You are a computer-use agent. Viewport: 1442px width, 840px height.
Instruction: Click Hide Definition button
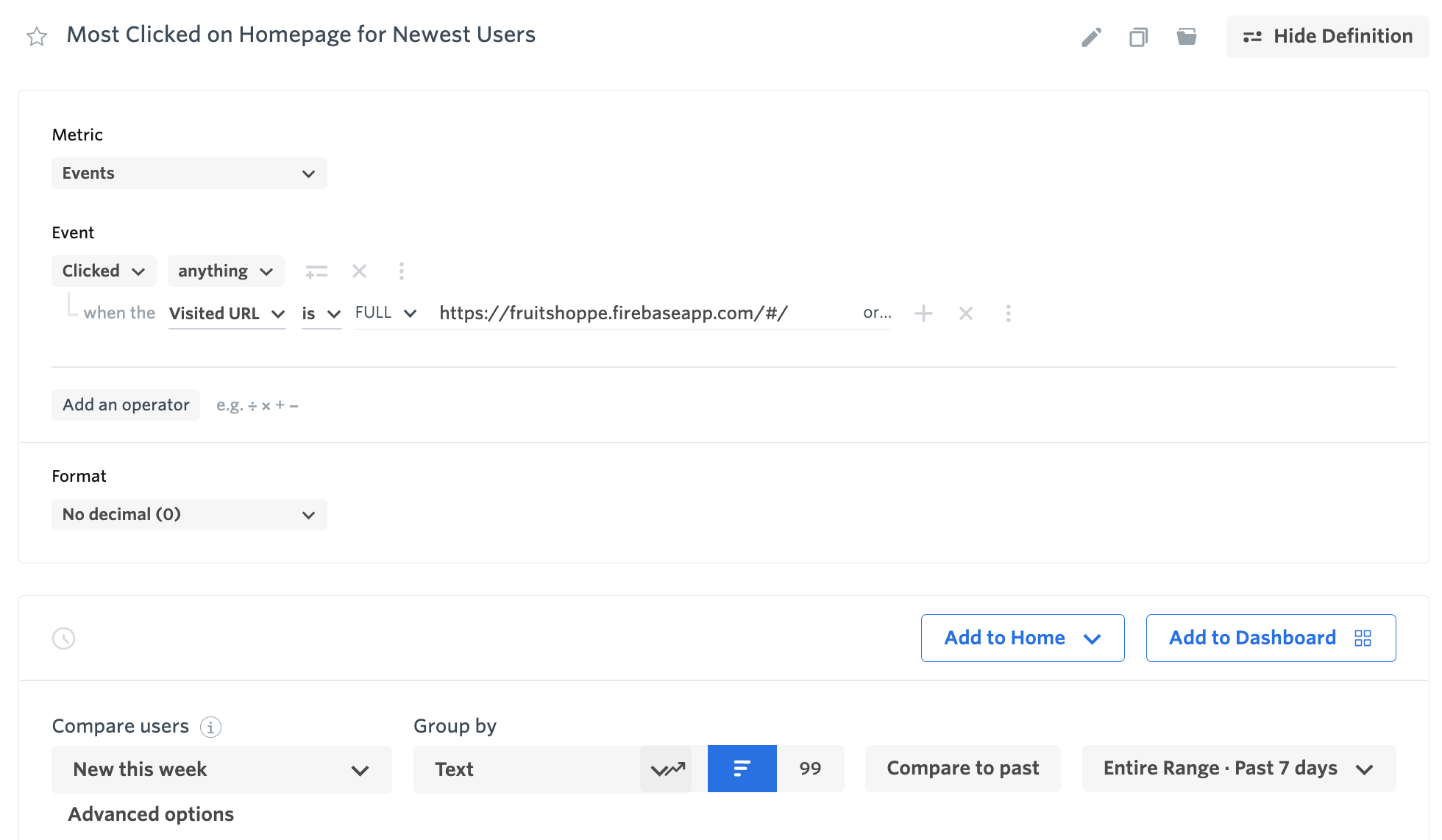(x=1327, y=37)
